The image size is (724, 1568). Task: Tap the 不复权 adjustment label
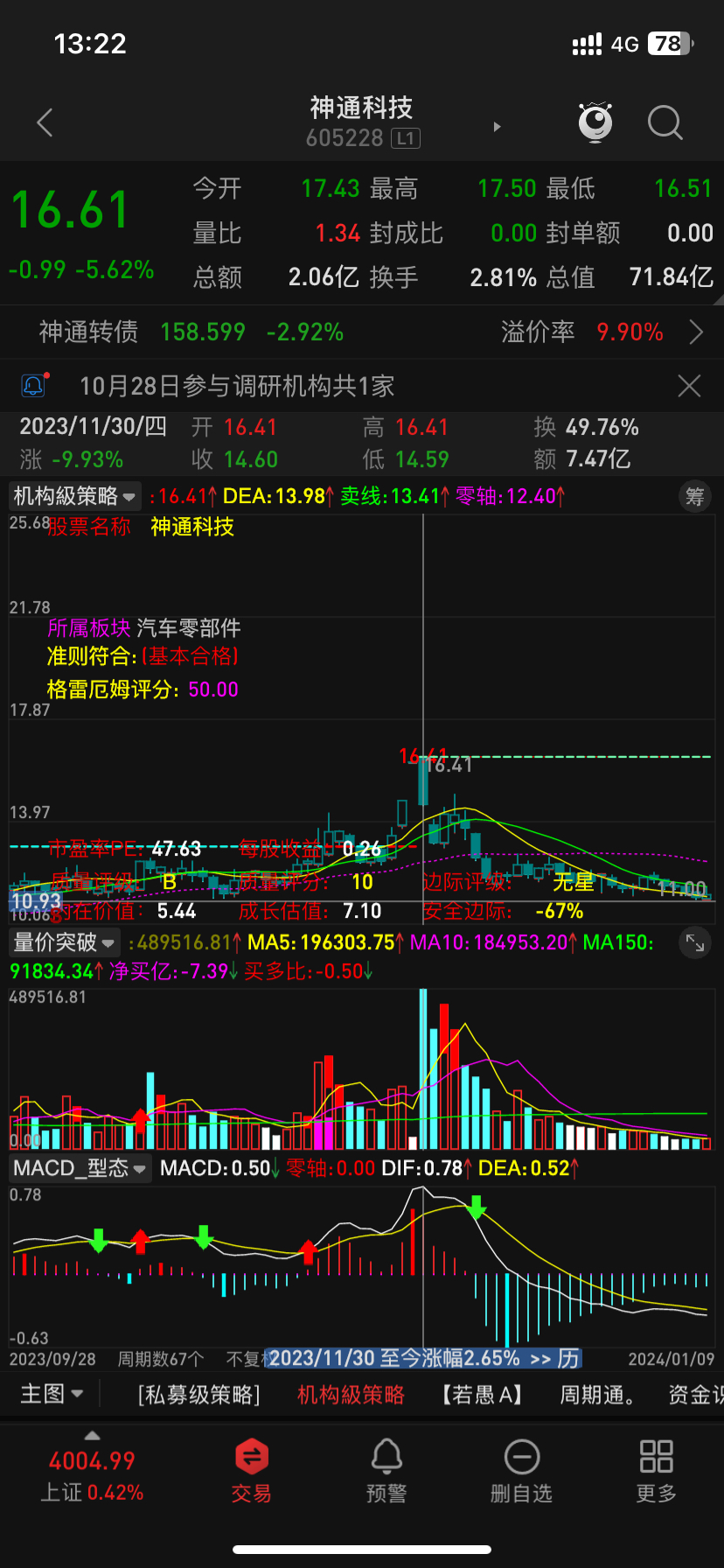[245, 1359]
